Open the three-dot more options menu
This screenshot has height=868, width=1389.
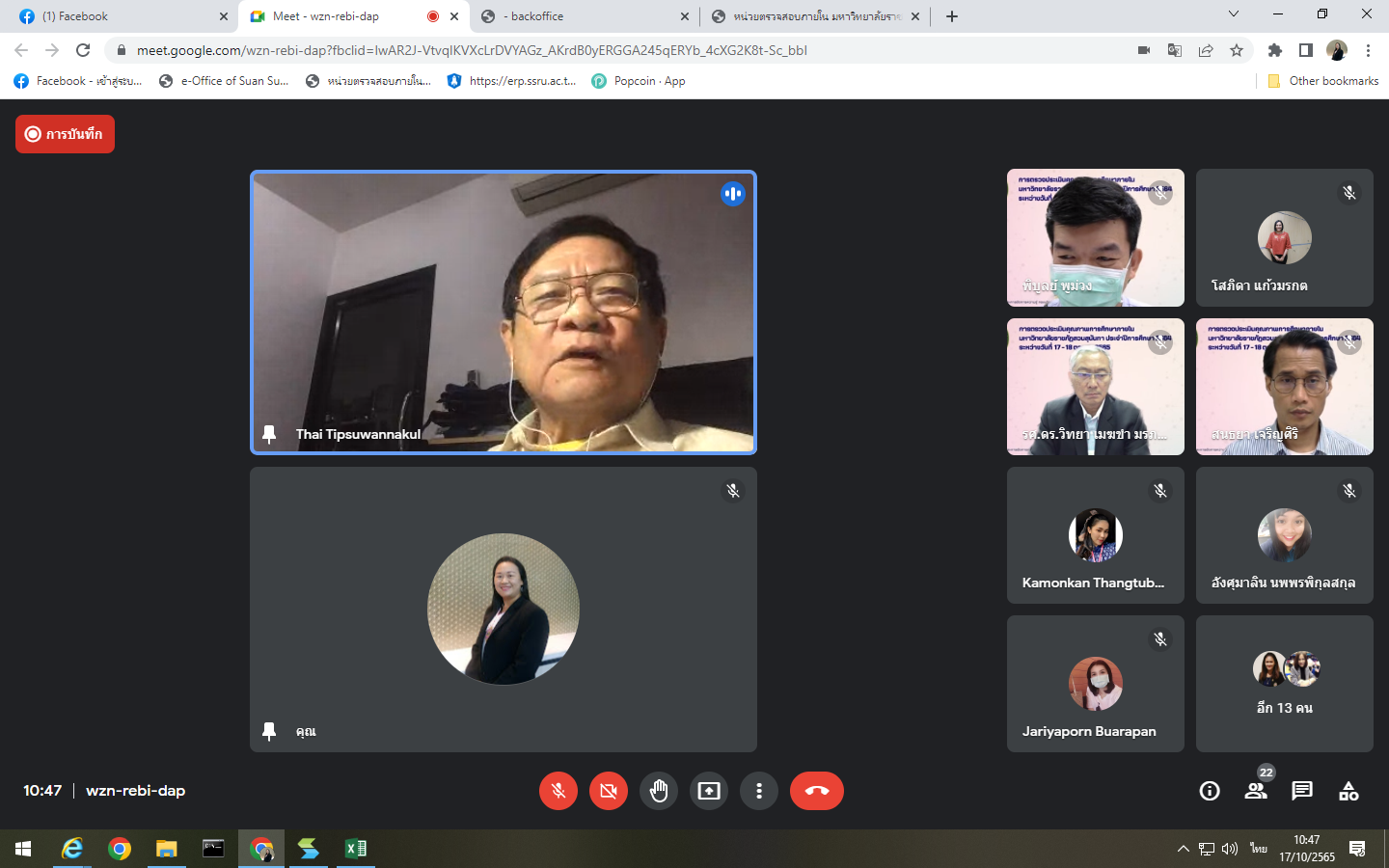coord(759,791)
